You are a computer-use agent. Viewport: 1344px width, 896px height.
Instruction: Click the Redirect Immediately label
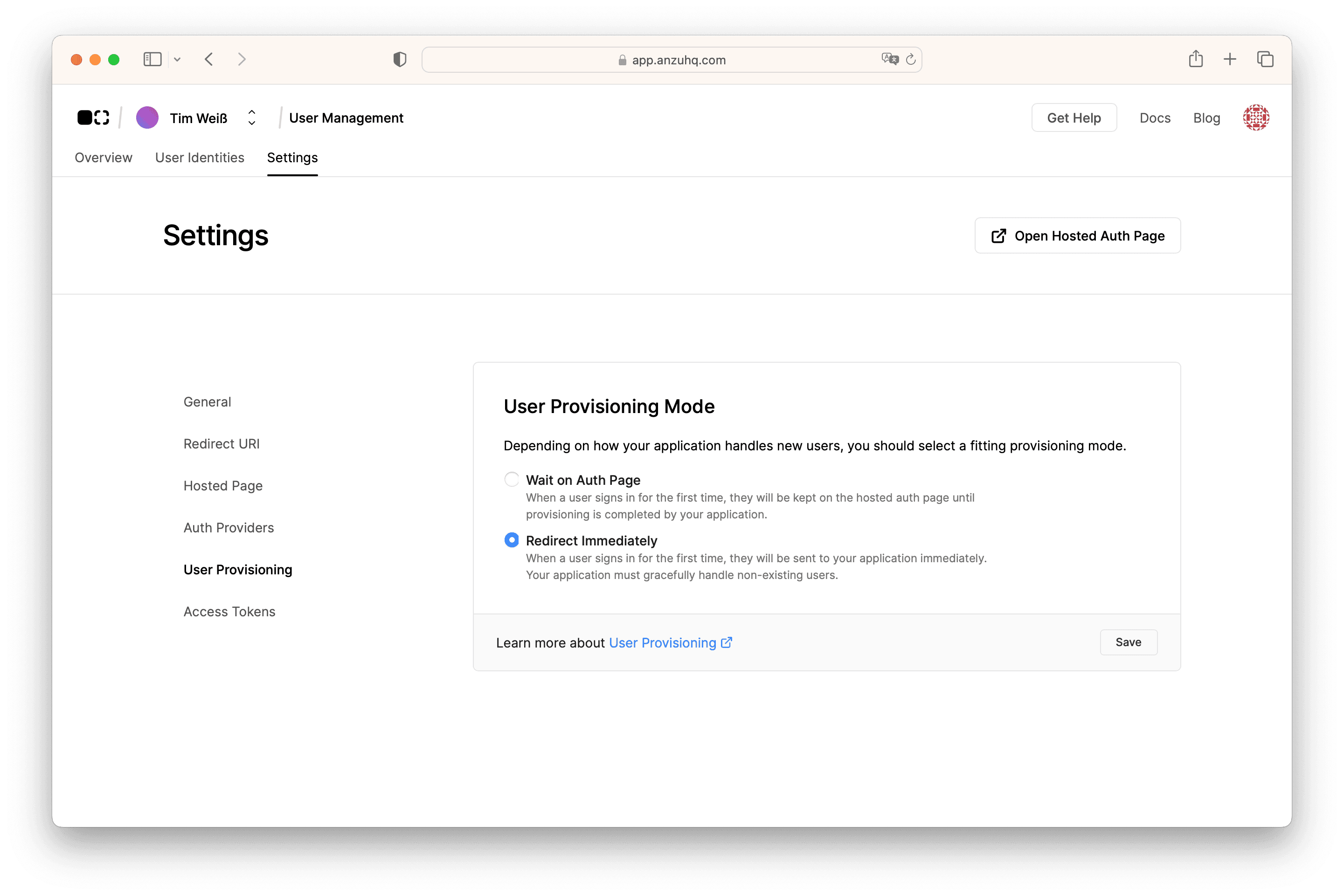591,541
